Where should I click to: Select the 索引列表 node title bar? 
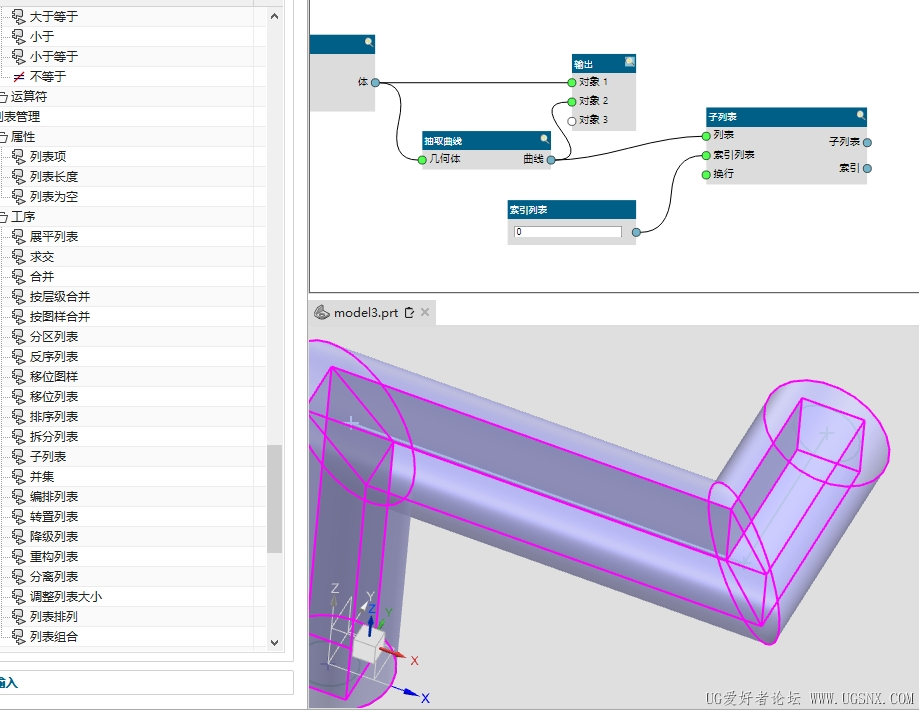point(571,210)
